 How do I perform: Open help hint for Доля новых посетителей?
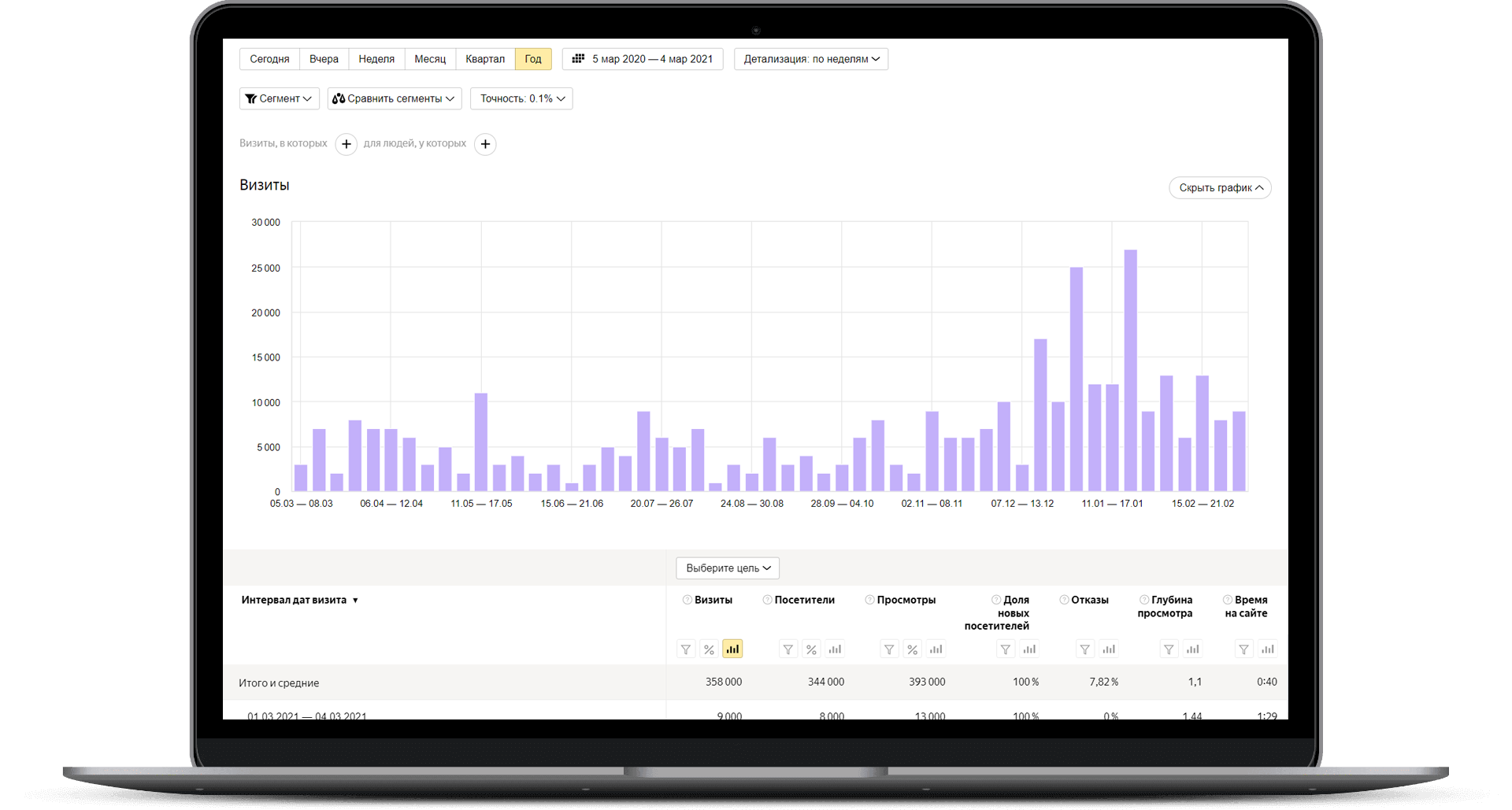click(996, 600)
